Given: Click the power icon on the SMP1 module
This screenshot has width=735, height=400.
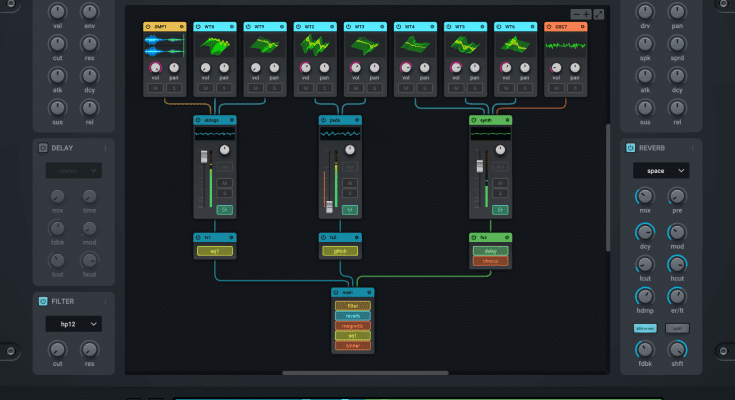Looking at the screenshot, I should pyautogui.click(x=148, y=26).
